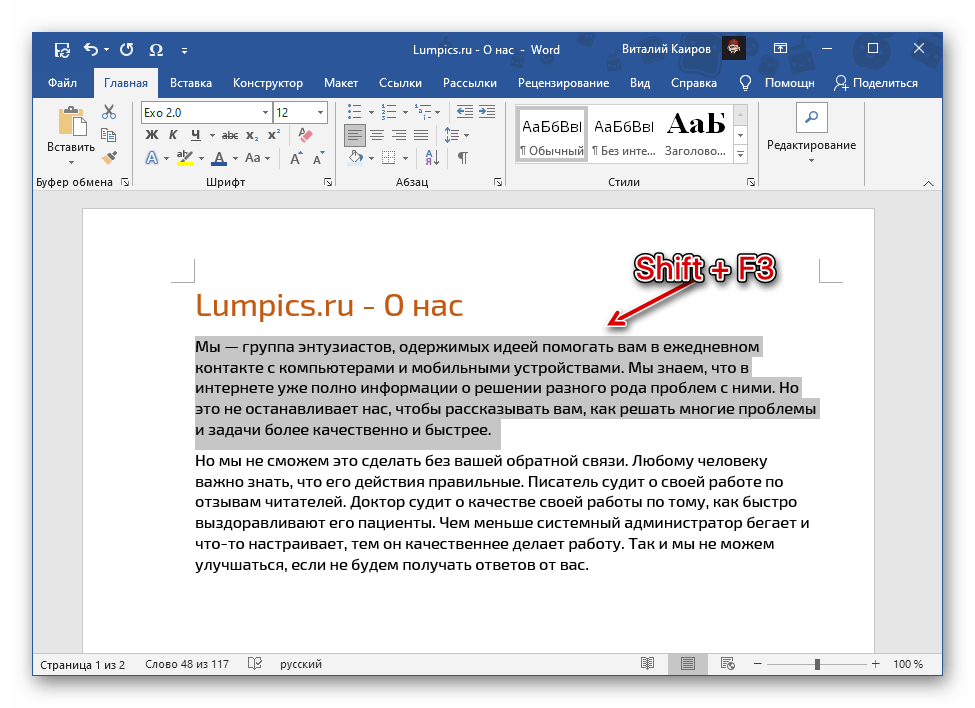Viewport: 975px width, 708px height.
Task: Open the Файл tab
Action: coord(62,83)
